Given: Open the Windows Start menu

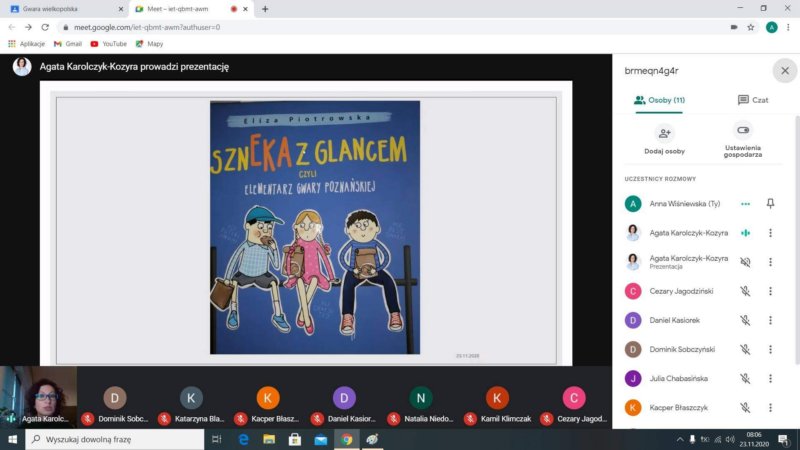Looking at the screenshot, I should point(12,439).
